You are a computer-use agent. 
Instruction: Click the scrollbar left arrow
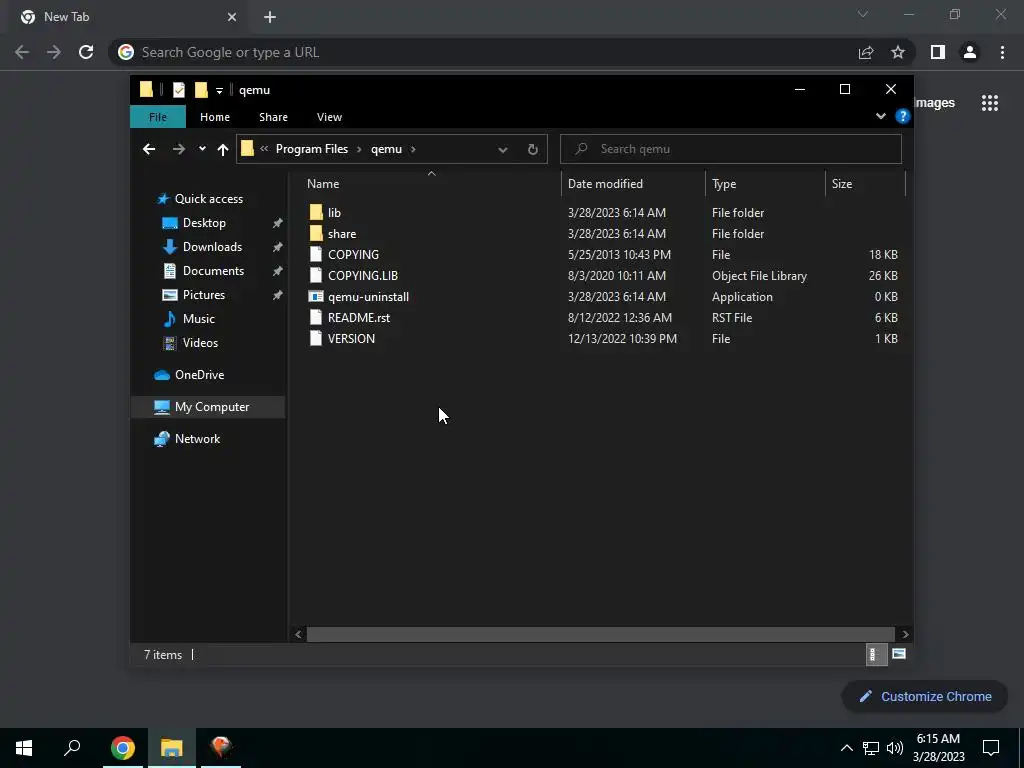coord(298,634)
